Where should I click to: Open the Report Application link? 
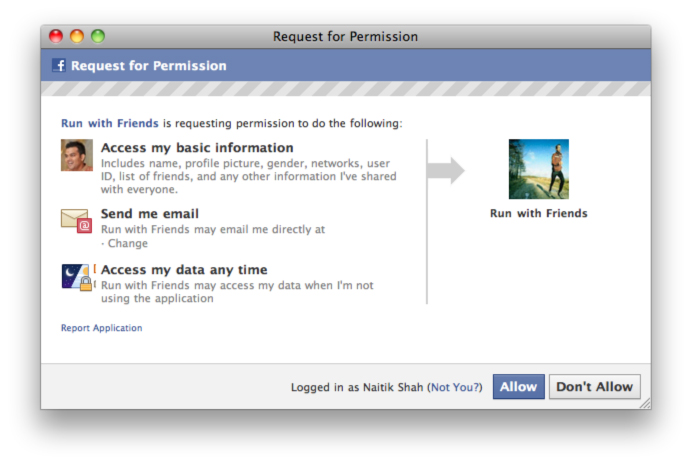[101, 328]
